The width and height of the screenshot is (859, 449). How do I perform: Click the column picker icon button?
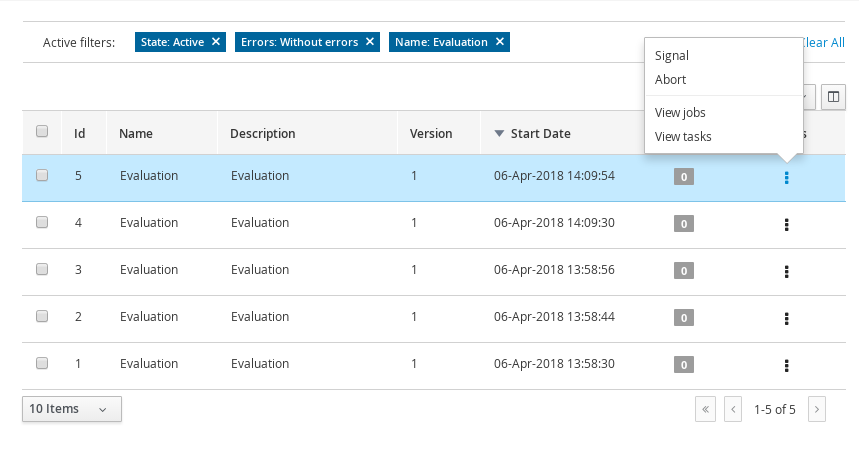point(834,97)
